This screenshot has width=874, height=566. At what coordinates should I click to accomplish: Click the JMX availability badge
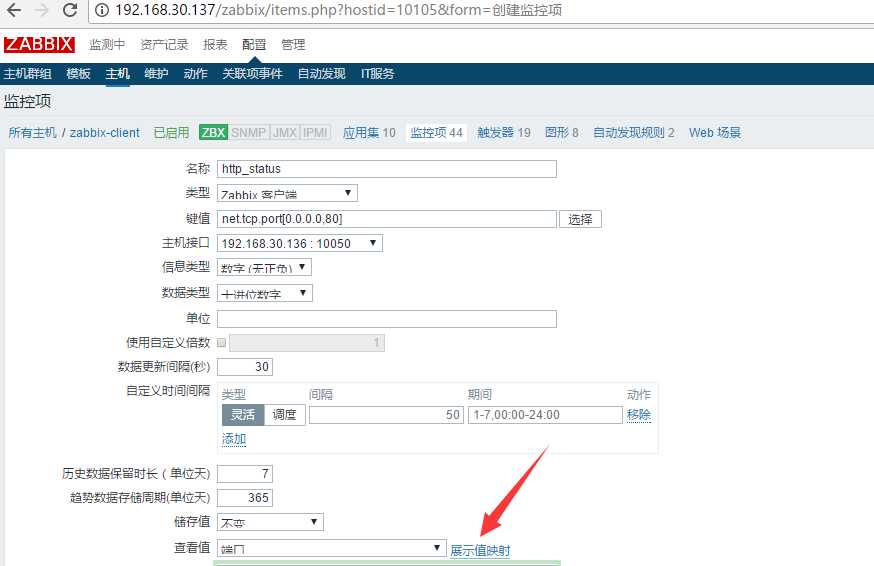point(285,132)
